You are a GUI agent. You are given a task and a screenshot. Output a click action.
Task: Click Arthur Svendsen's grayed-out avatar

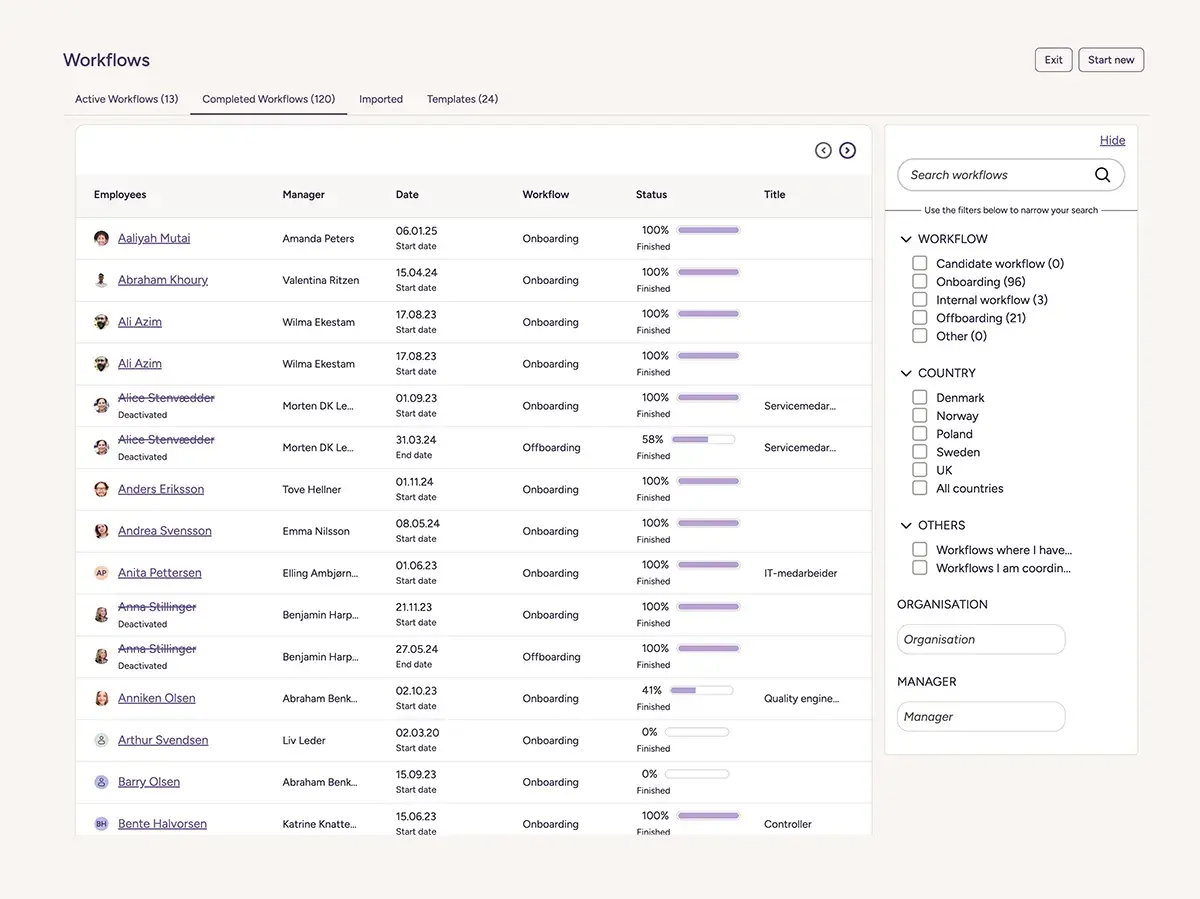click(x=101, y=740)
